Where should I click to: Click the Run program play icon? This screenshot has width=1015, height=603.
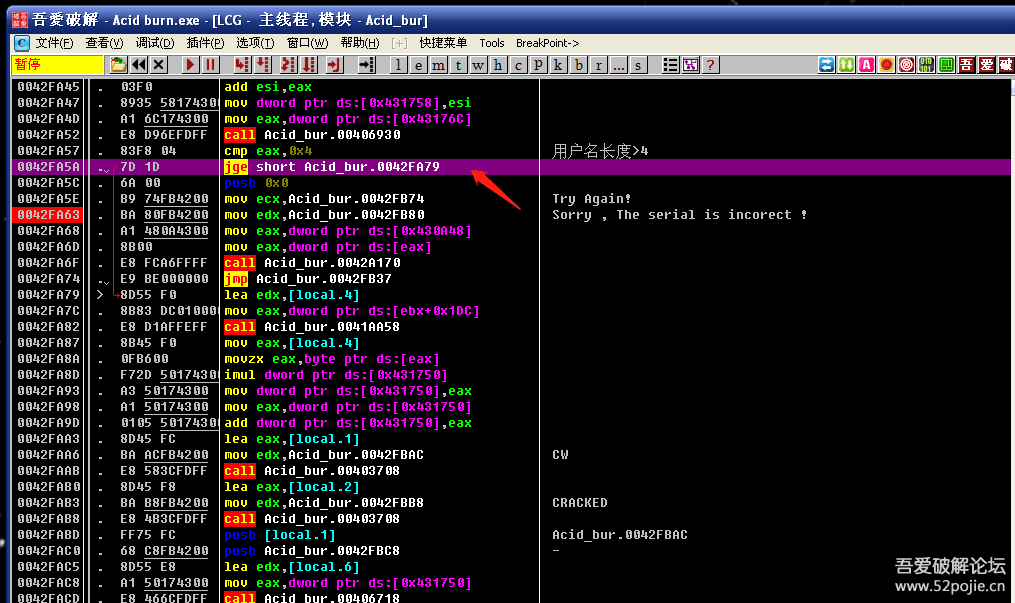point(190,65)
